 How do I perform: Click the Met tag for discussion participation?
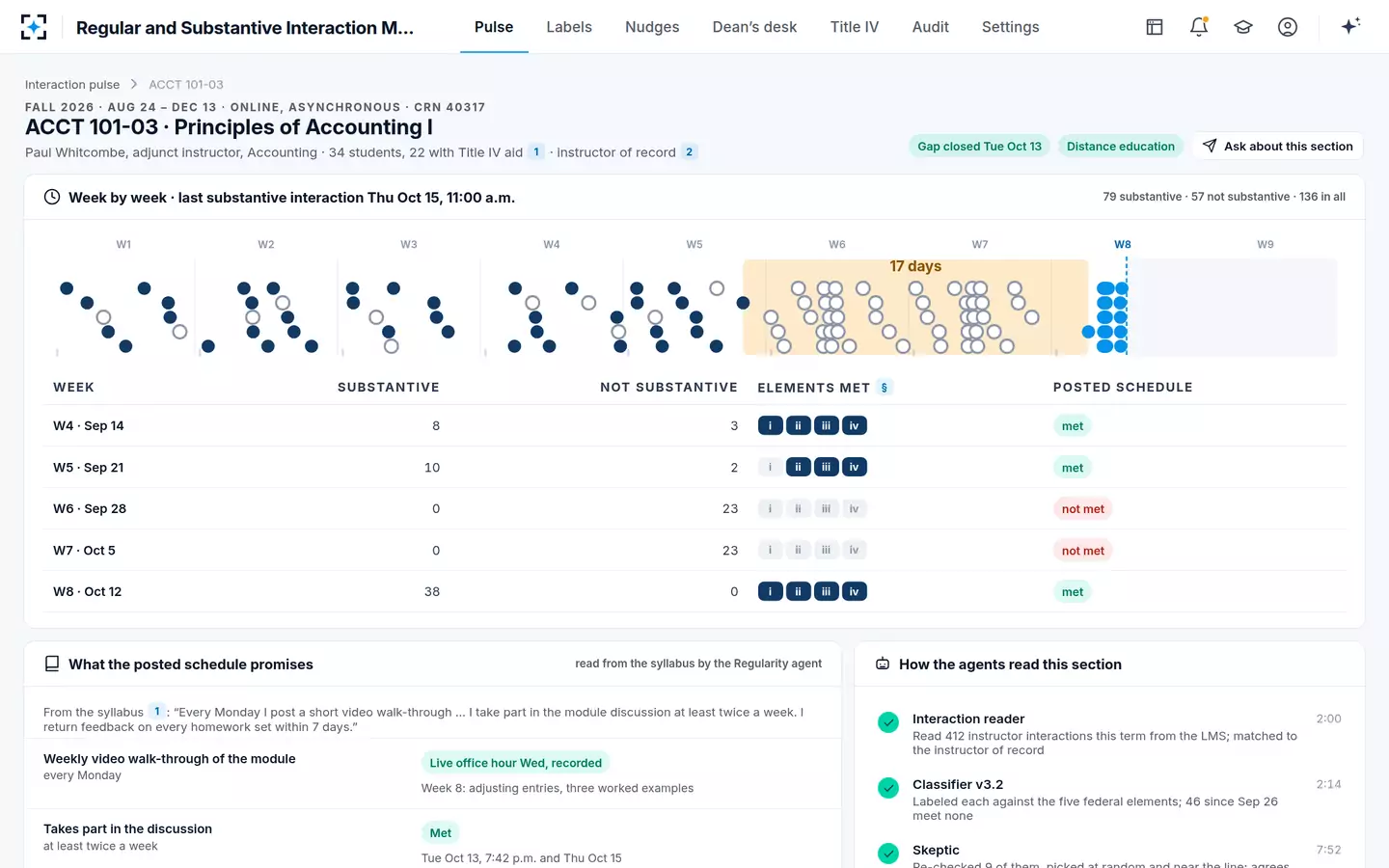pyautogui.click(x=441, y=833)
